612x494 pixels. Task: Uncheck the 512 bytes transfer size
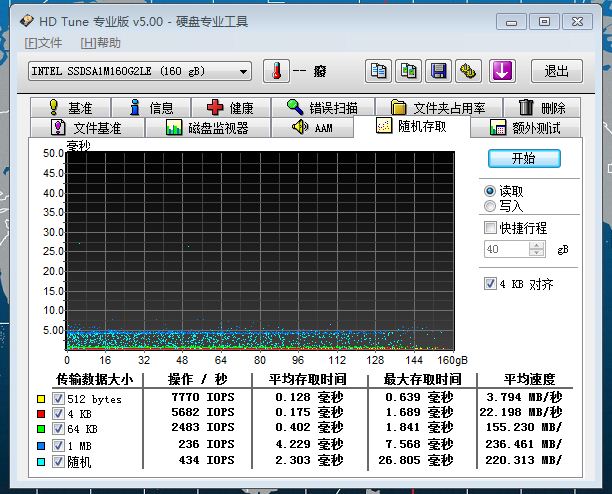tap(58, 398)
